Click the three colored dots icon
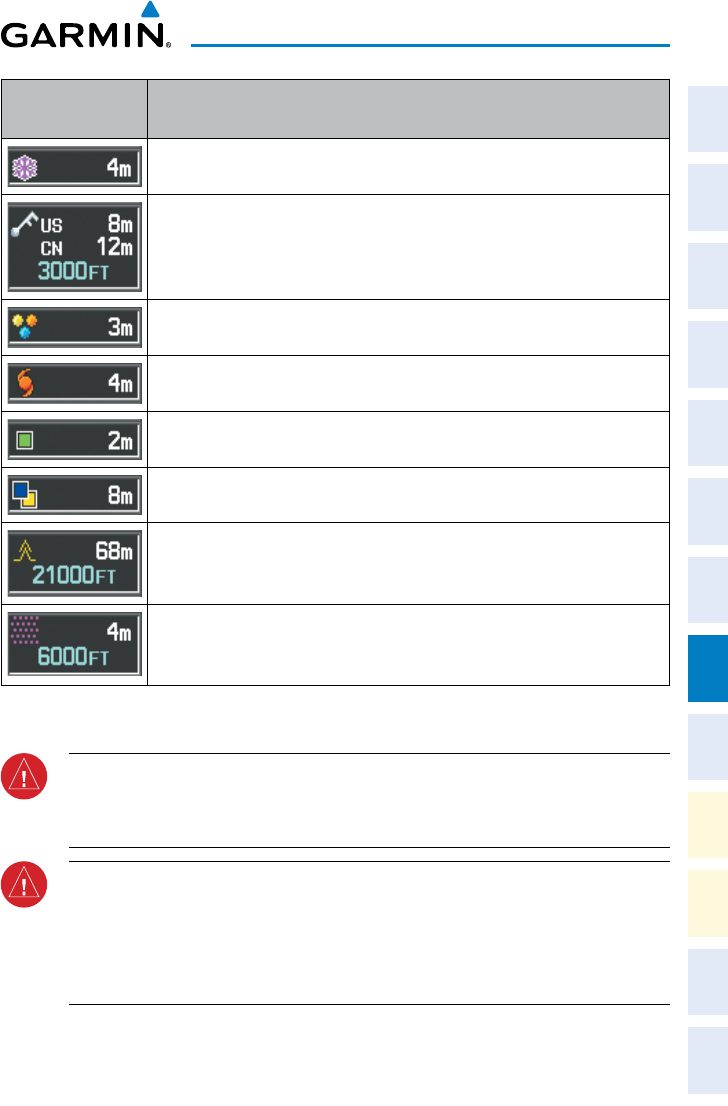This screenshot has width=728, height=1106. tap(24, 327)
